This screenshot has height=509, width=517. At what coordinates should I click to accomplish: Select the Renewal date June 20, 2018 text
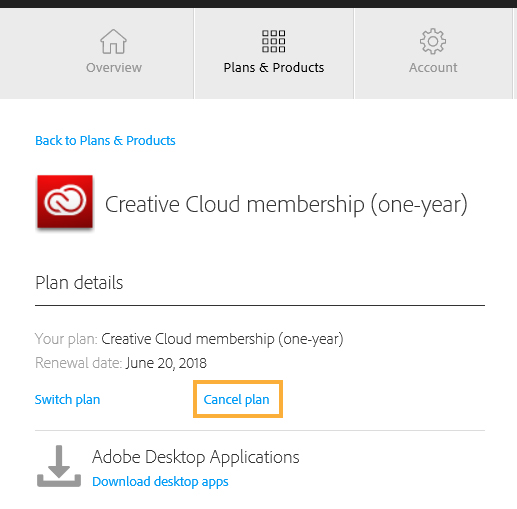pos(166,363)
